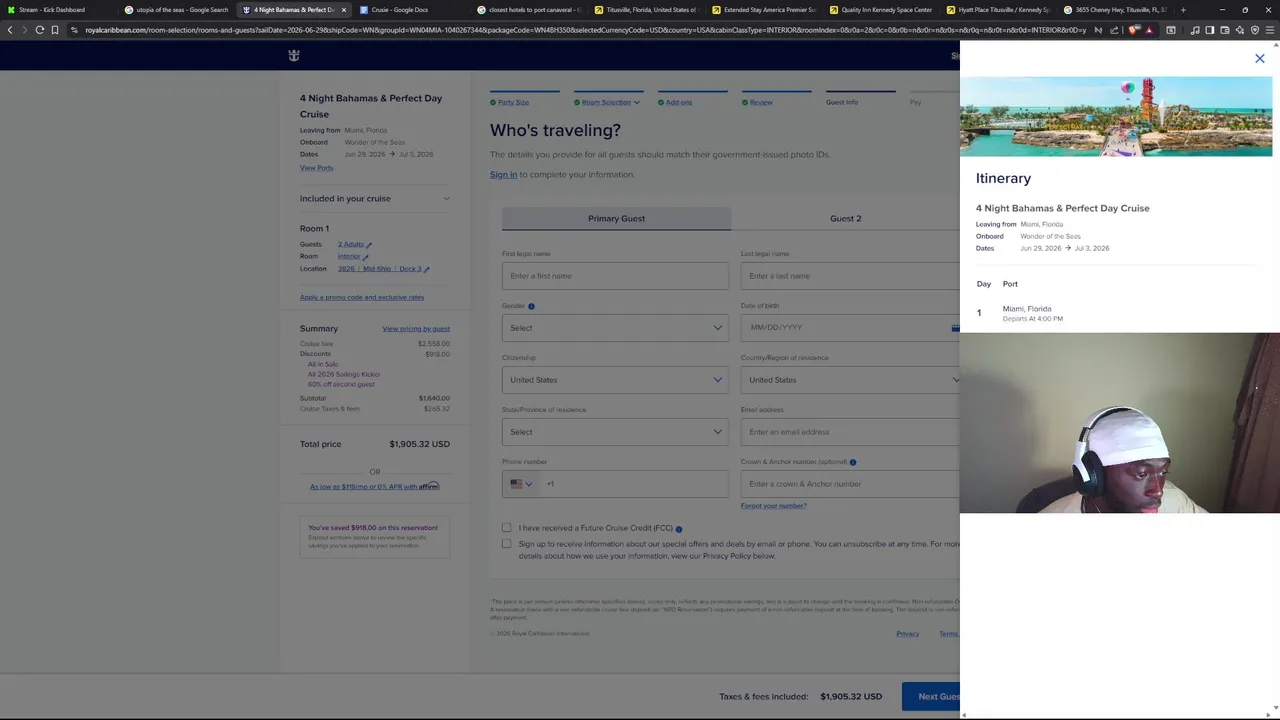Open the date of birth calendar icon
The height and width of the screenshot is (720, 1280).
coord(955,328)
